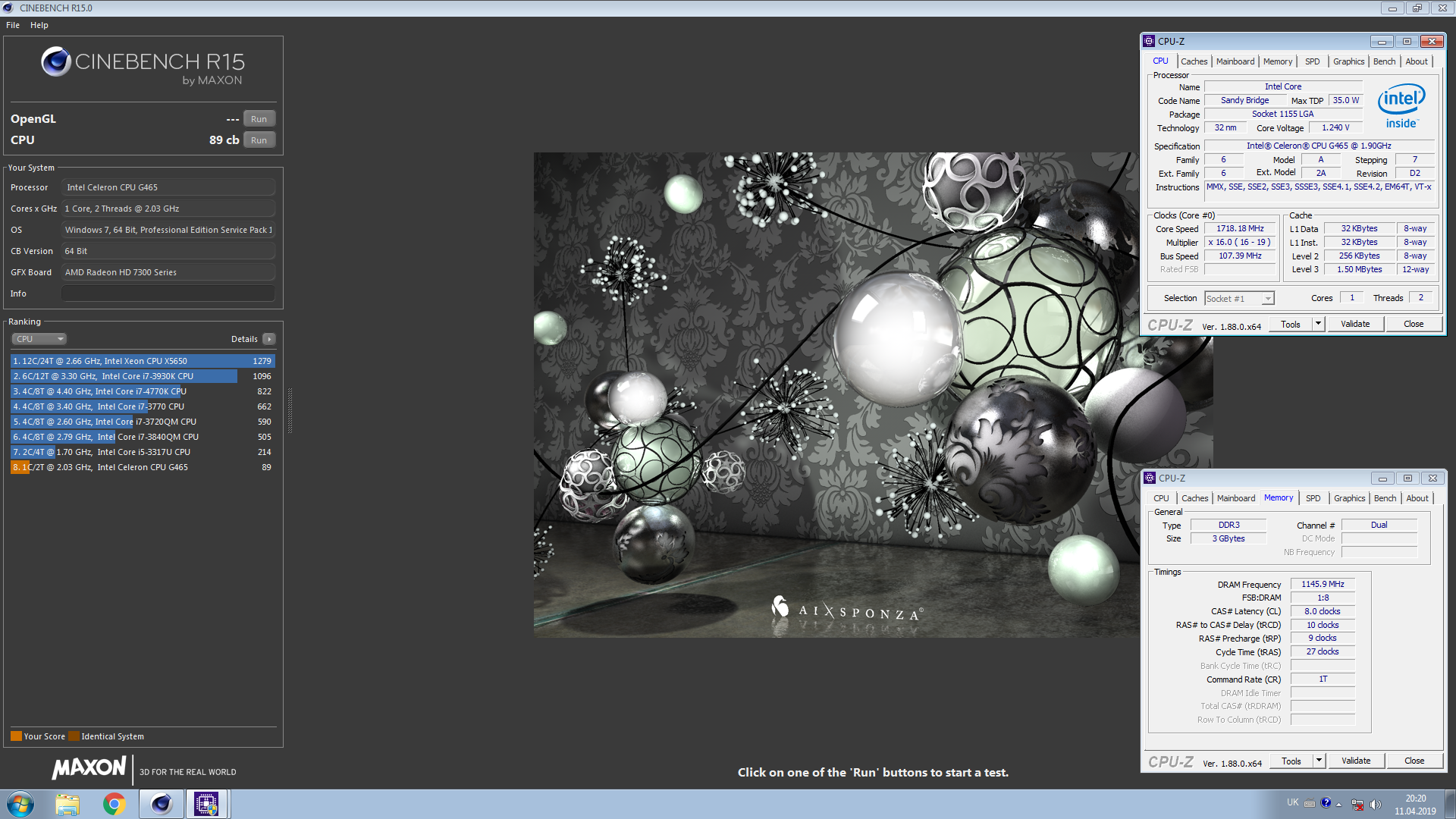Click the UK input language indicator
This screenshot has height=819, width=1456.
tap(1293, 802)
